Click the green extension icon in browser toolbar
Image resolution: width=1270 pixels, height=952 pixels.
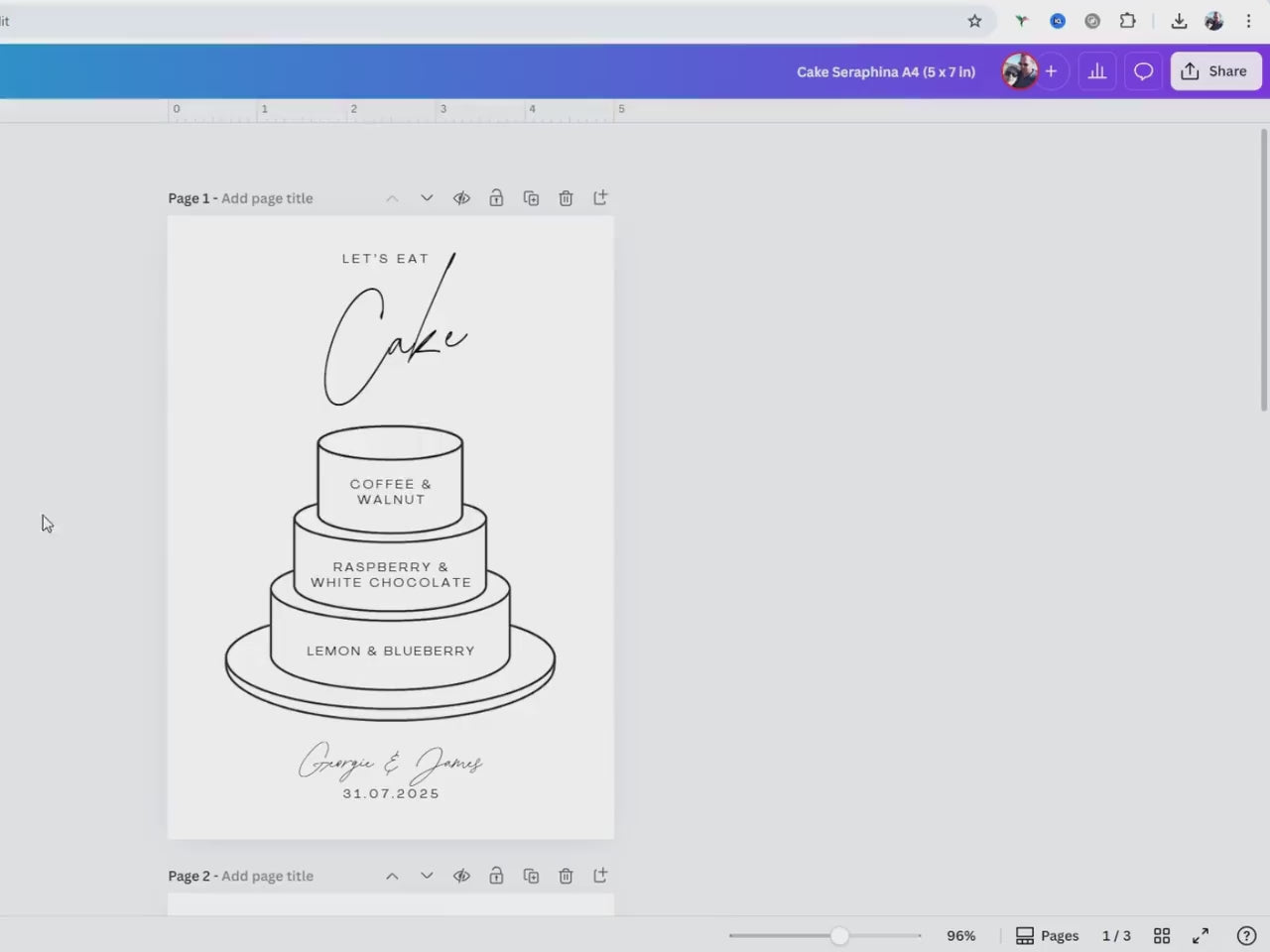point(1021,21)
